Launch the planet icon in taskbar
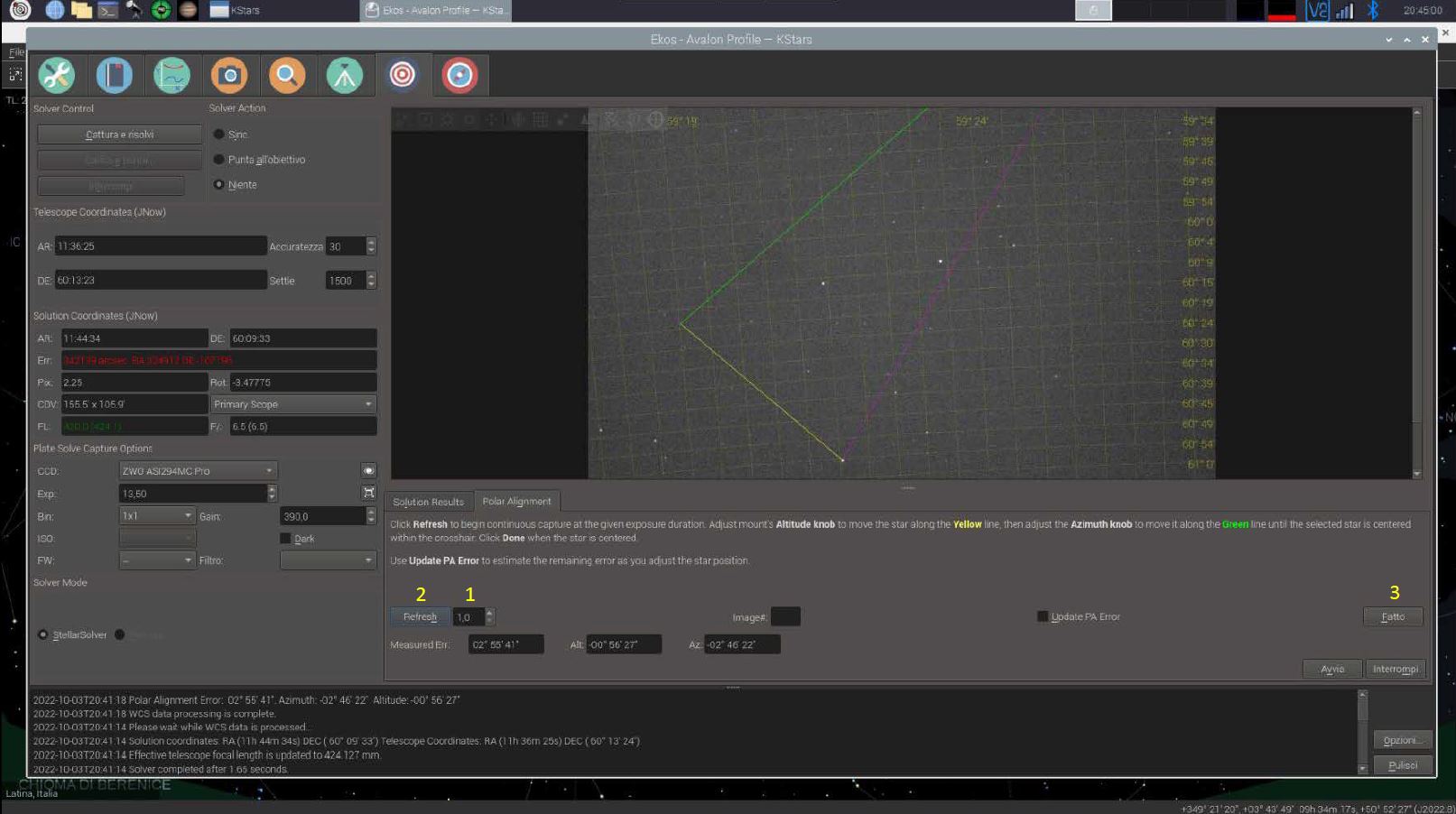Image resolution: width=1456 pixels, height=814 pixels. (x=188, y=10)
